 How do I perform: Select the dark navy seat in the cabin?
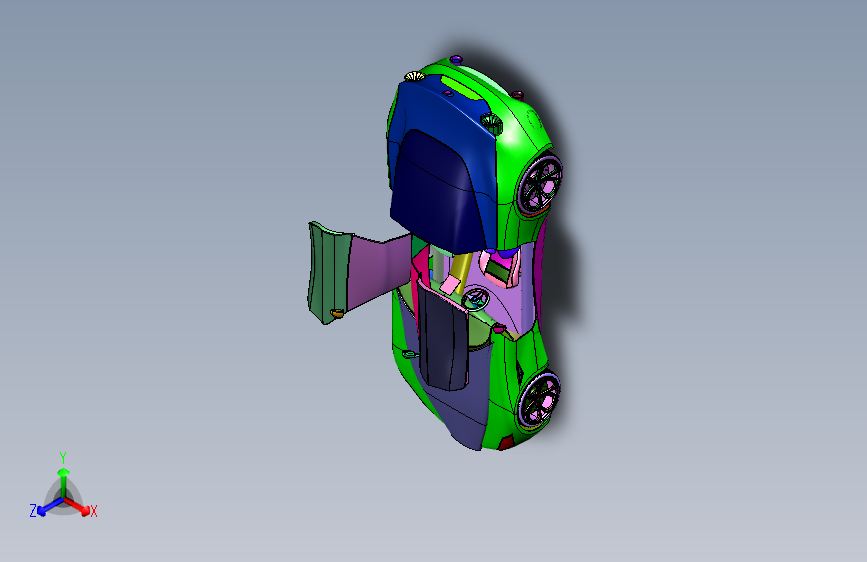click(443, 337)
